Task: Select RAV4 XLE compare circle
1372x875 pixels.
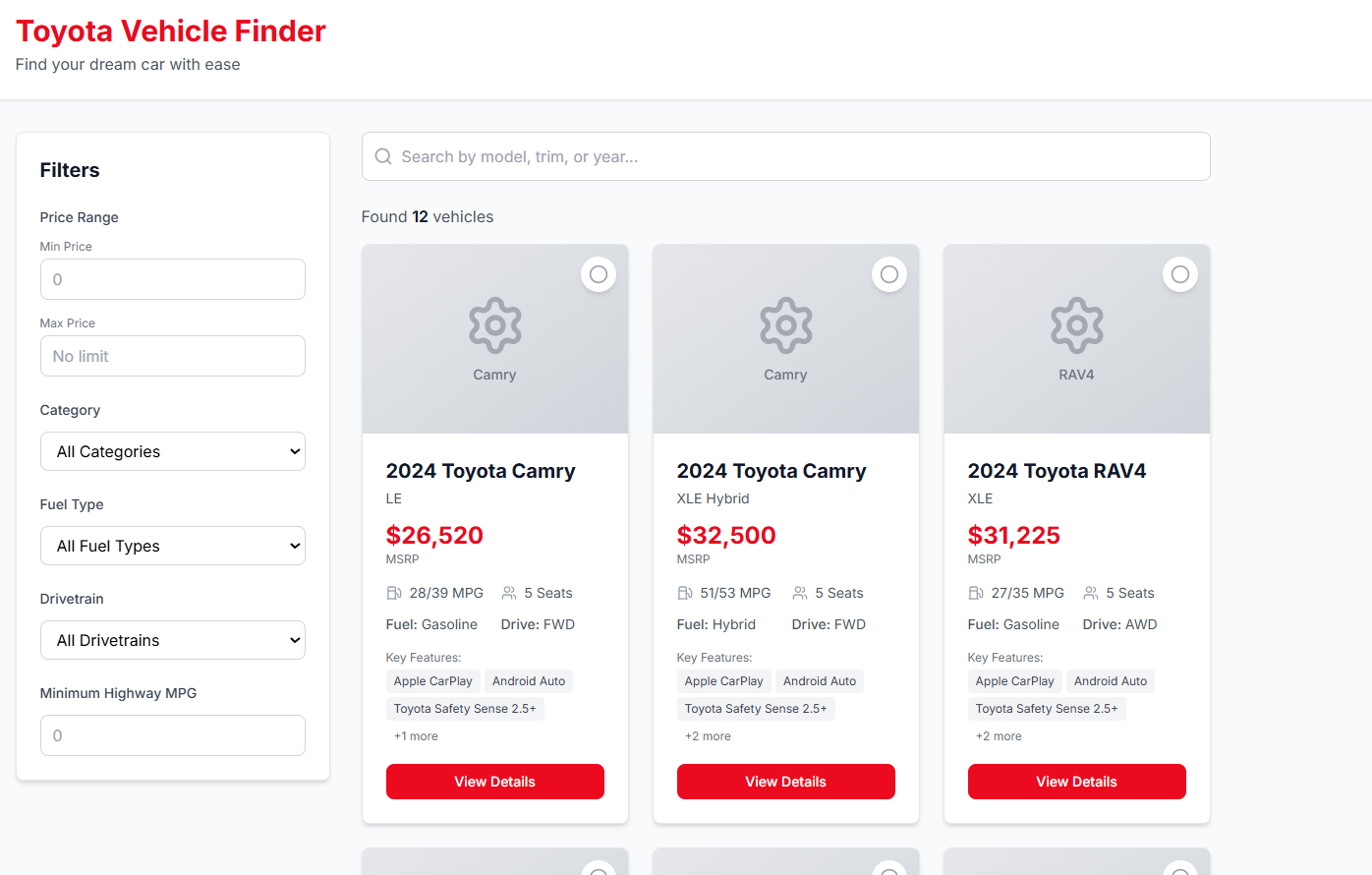Action: click(x=1180, y=274)
